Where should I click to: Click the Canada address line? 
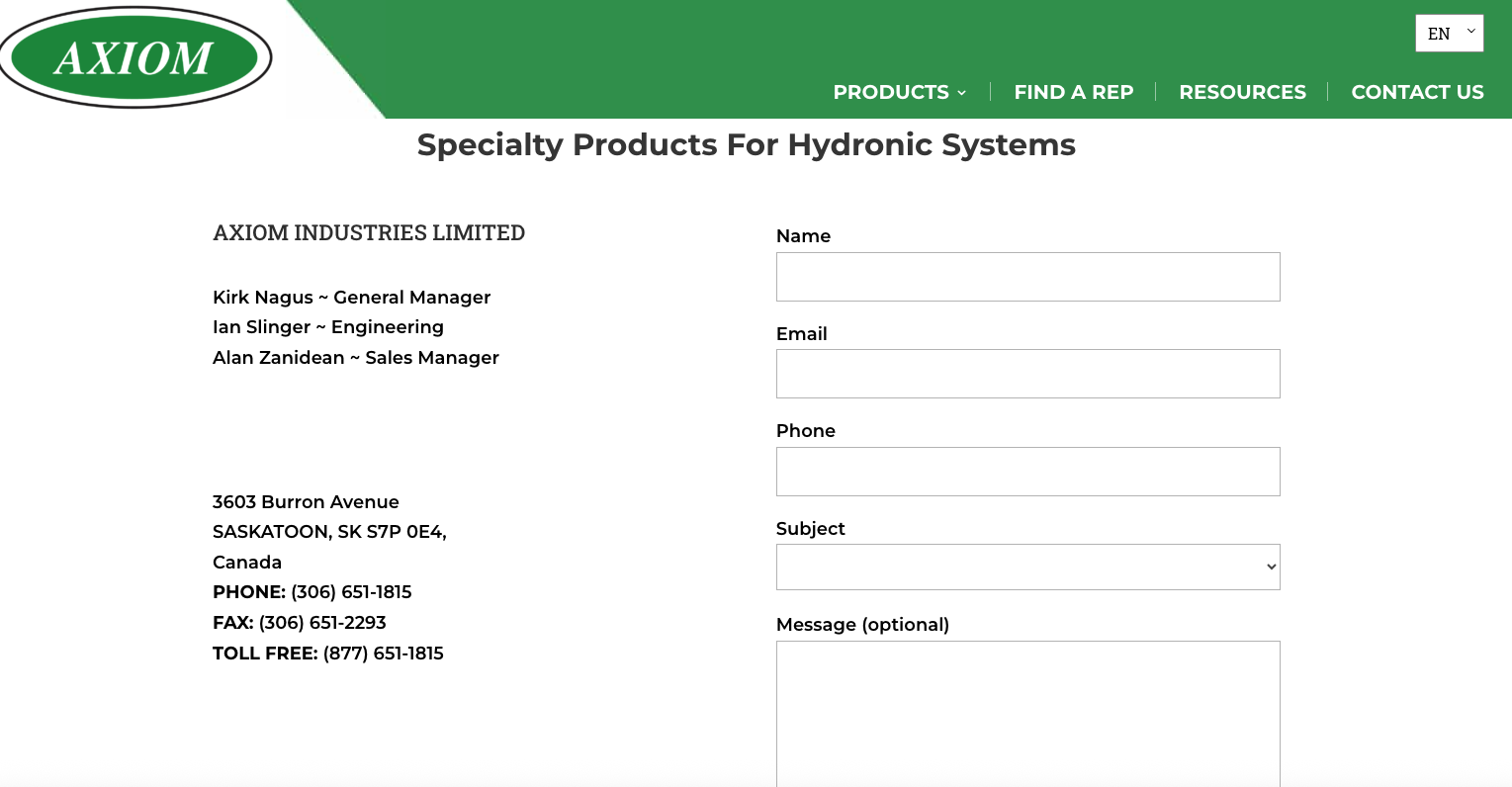pos(247,563)
